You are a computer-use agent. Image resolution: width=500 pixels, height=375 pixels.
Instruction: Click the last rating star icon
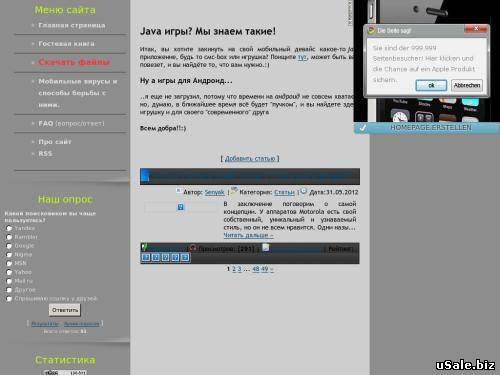[185, 257]
